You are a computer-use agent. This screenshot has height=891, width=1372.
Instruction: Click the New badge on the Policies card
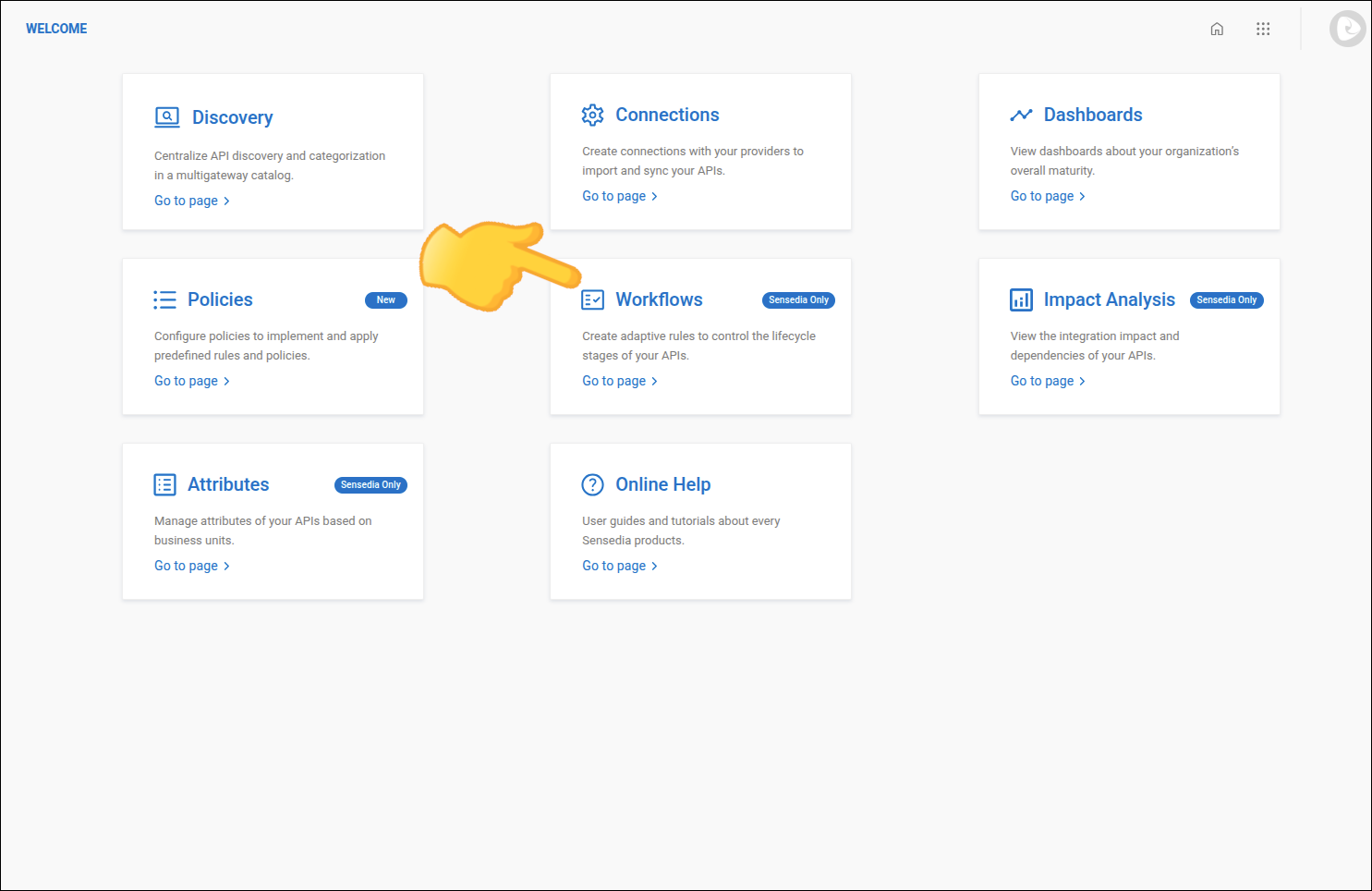385,299
